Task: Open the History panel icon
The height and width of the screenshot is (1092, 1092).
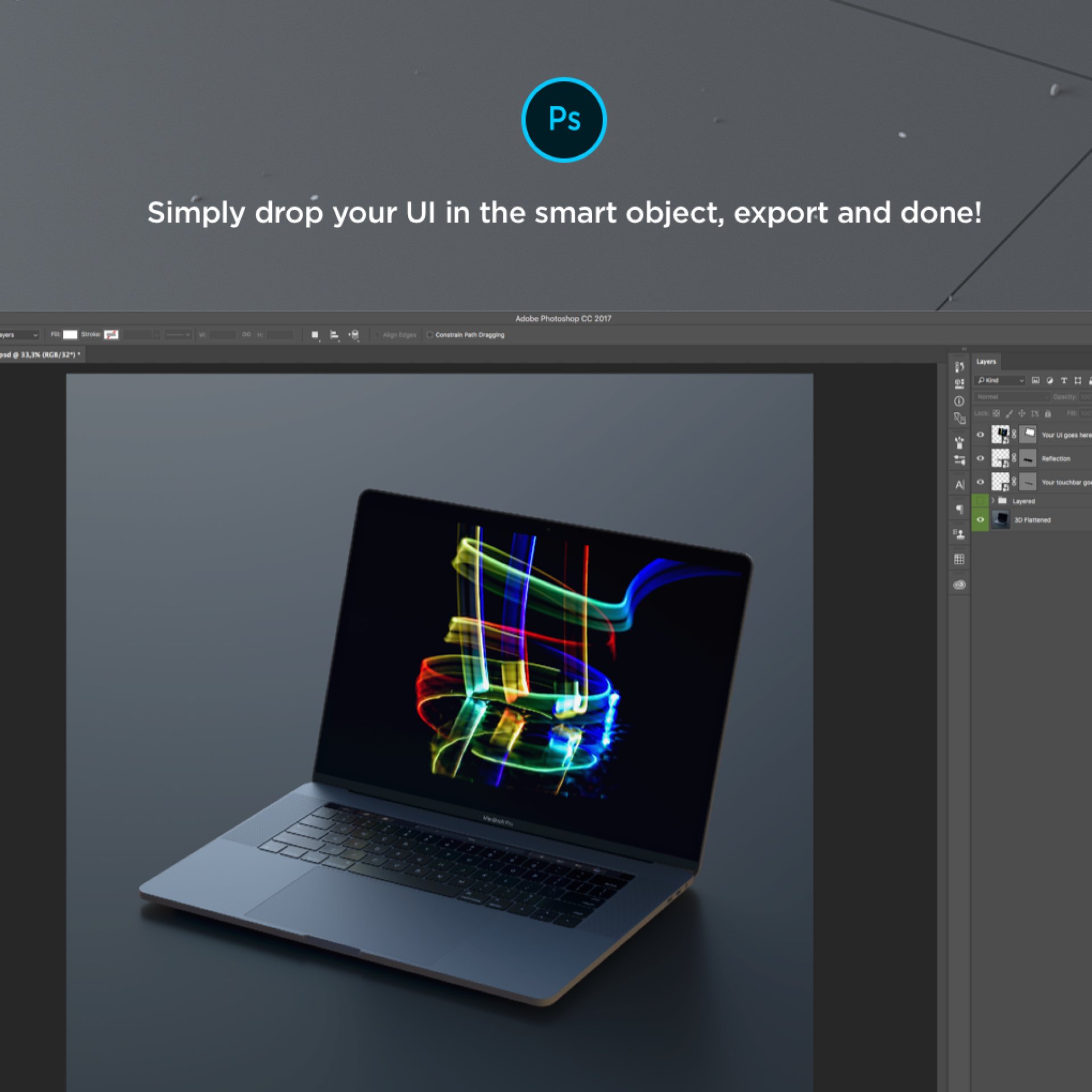Action: 959,366
